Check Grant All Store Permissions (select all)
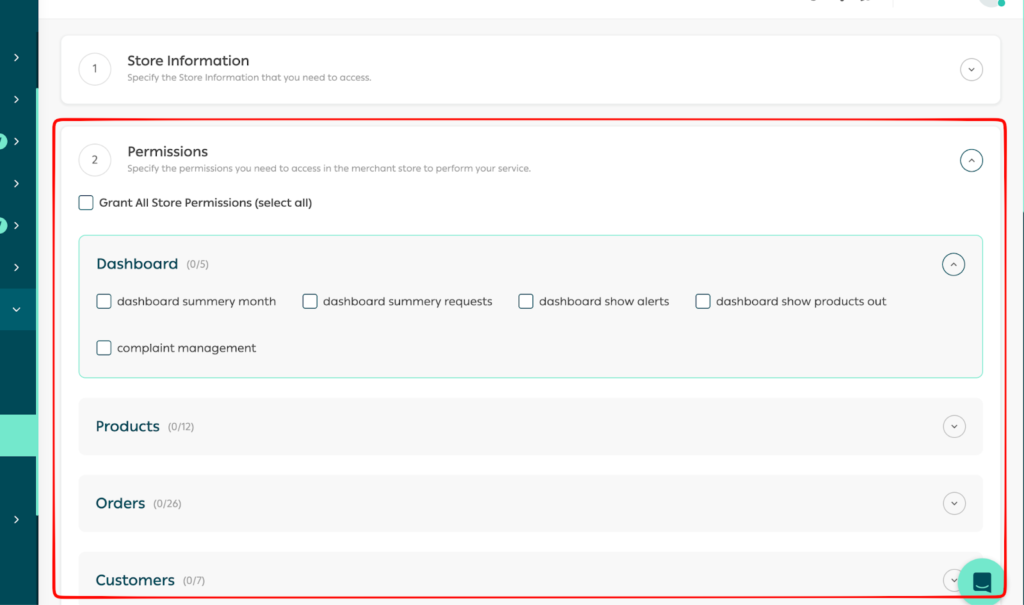Image resolution: width=1024 pixels, height=605 pixels. click(x=86, y=203)
